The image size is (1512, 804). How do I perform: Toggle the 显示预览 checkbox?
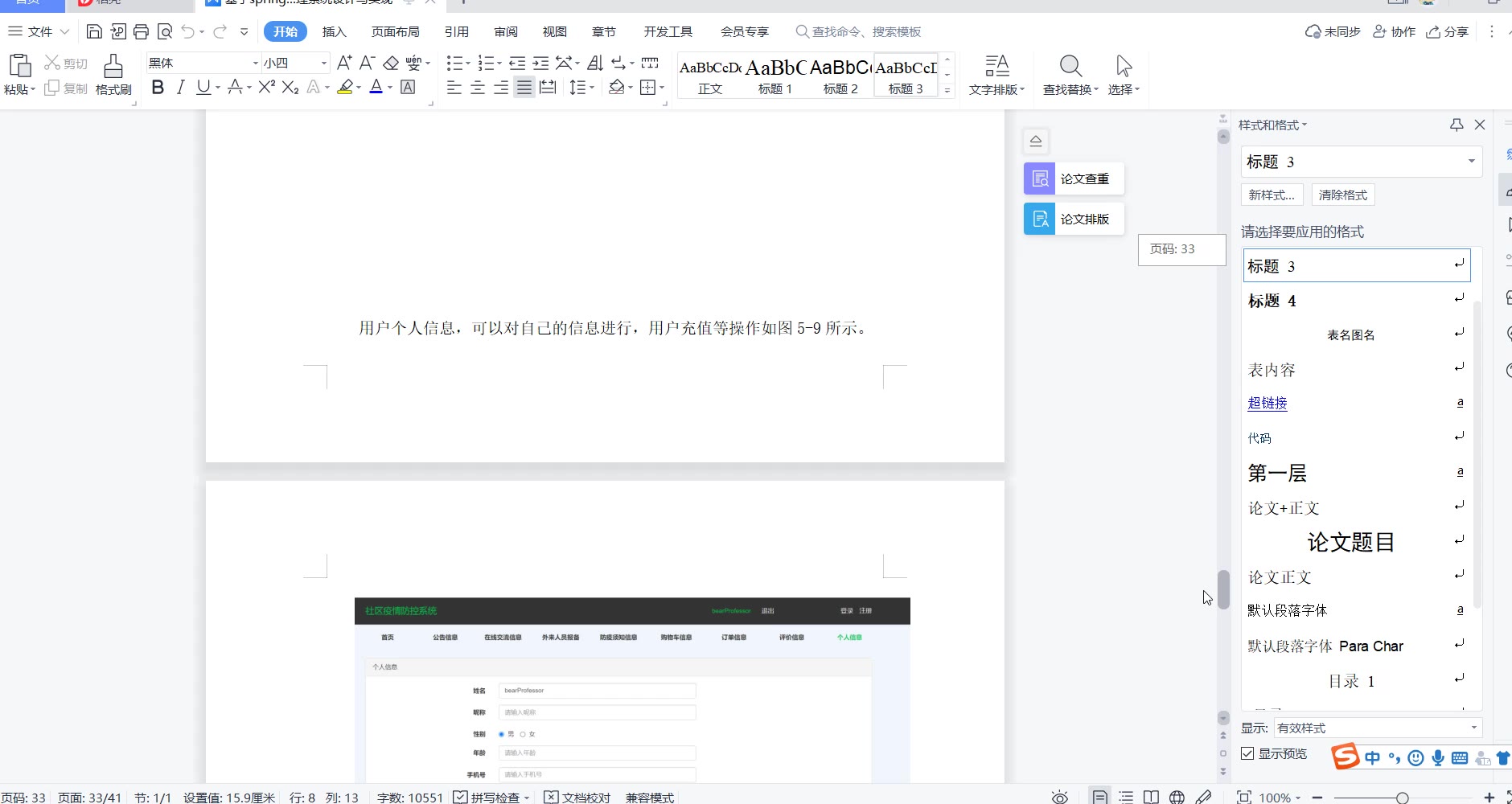pos(1247,753)
